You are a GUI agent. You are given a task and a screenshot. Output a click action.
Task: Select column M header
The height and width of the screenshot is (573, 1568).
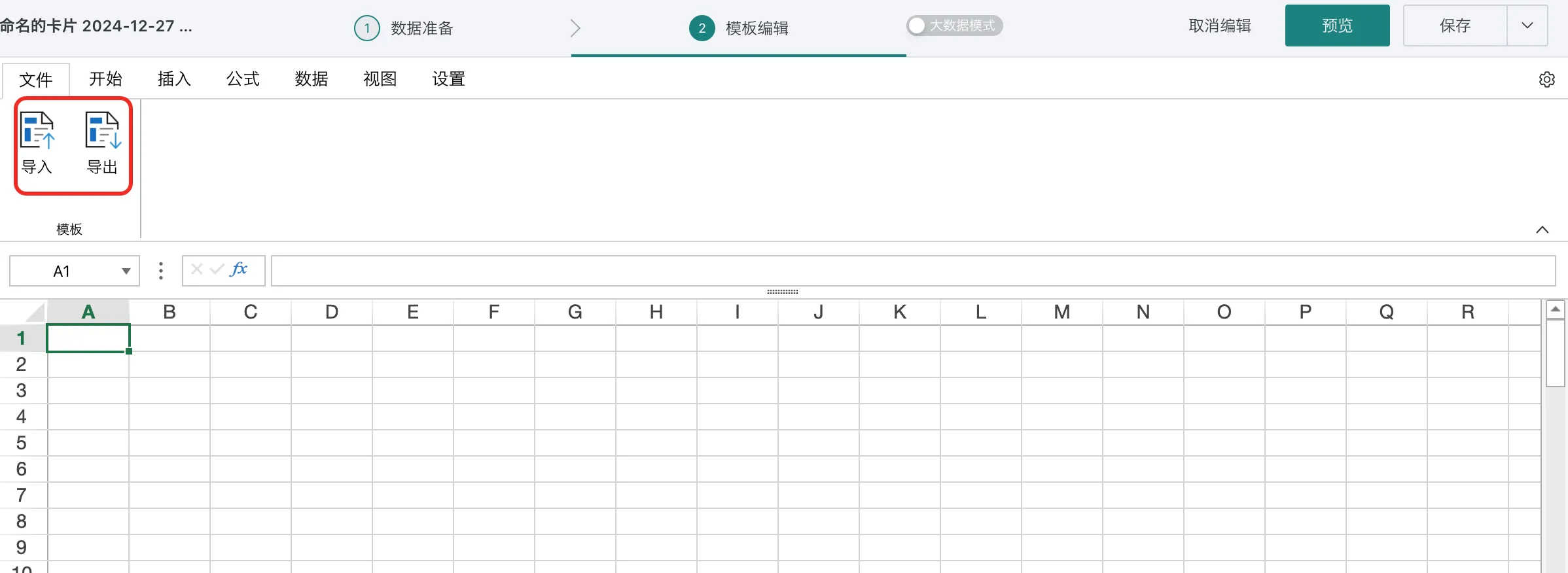[1062, 312]
